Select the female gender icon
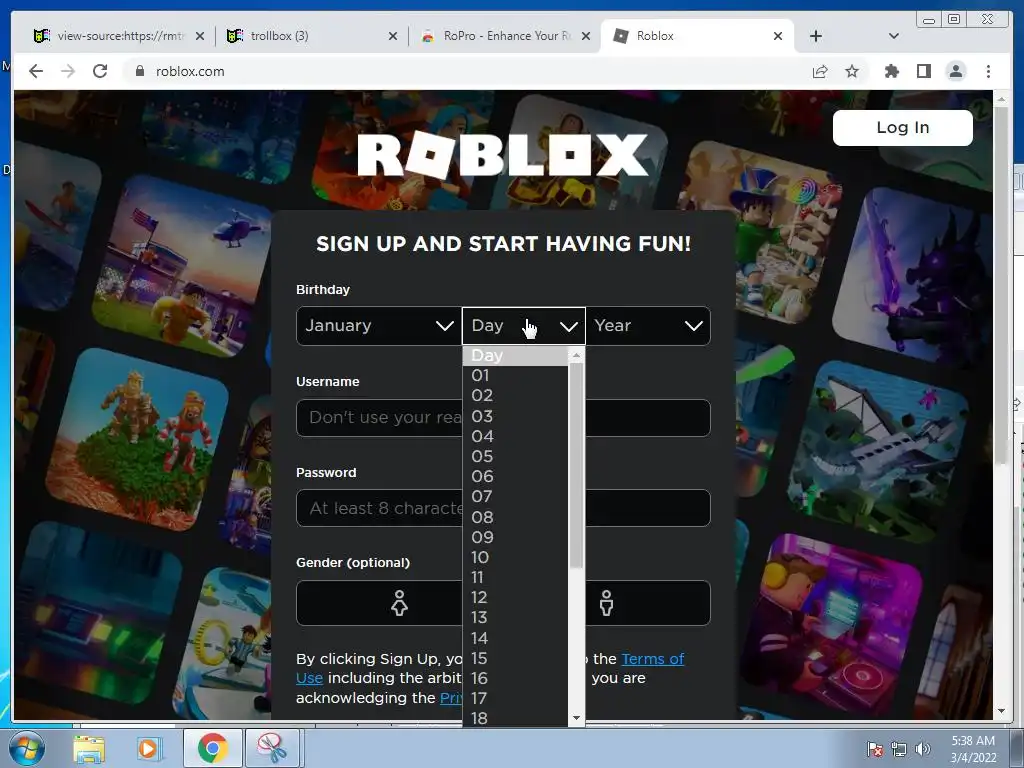 click(399, 603)
